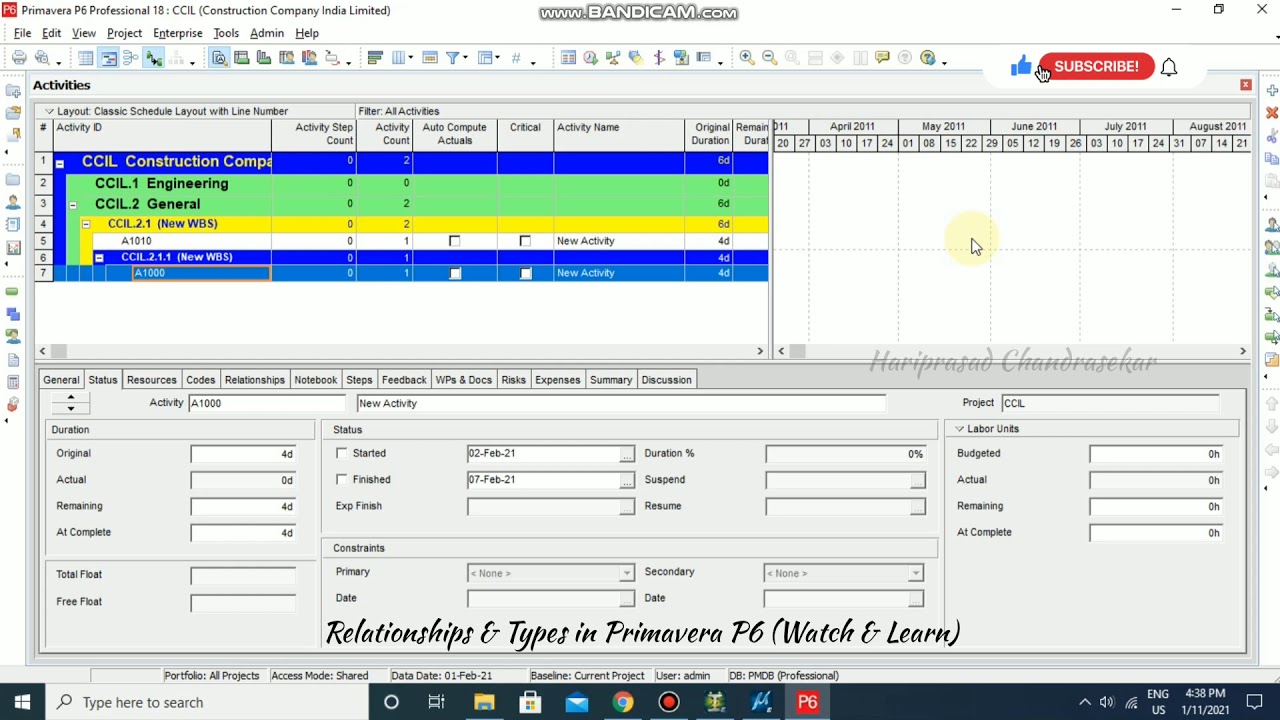
Task: Open the Mail app in taskbar
Action: 576,702
